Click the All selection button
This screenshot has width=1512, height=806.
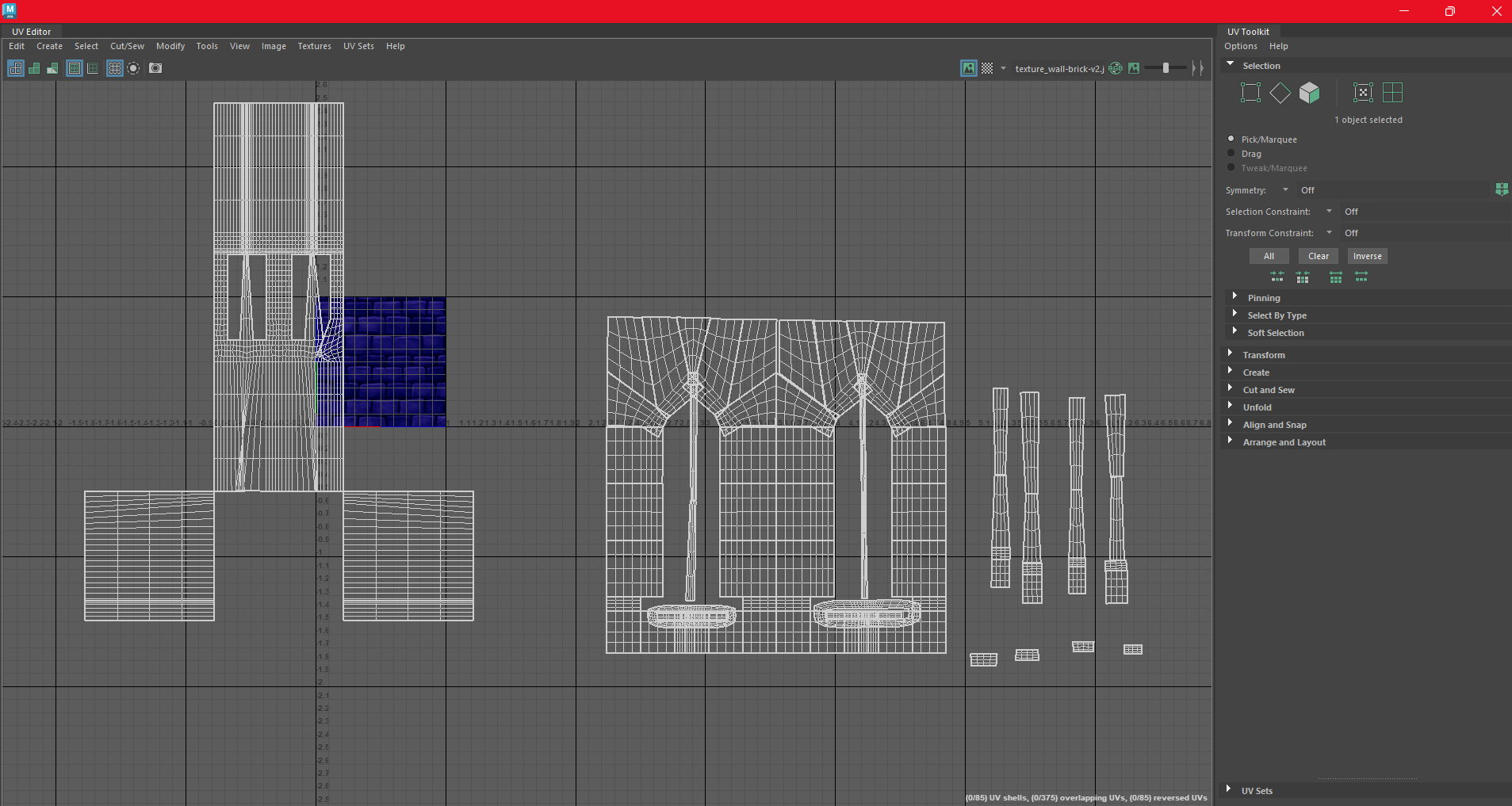pos(1269,256)
